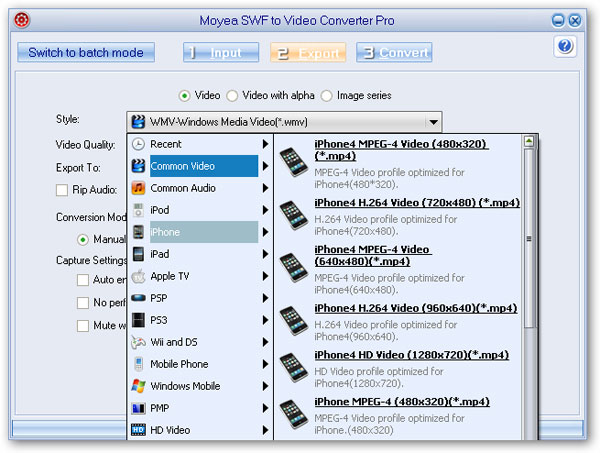Choose Wii and DS menu item
This screenshot has height=453, width=600.
[200, 342]
